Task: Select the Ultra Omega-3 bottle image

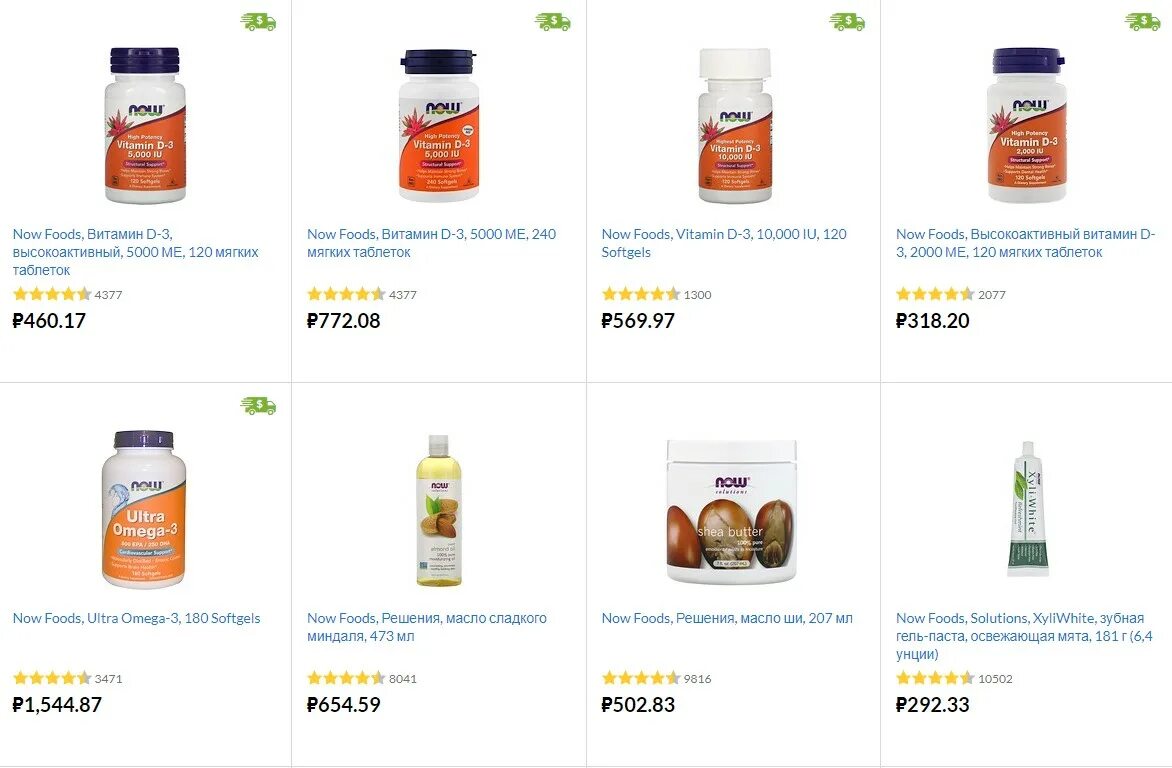Action: click(x=144, y=509)
